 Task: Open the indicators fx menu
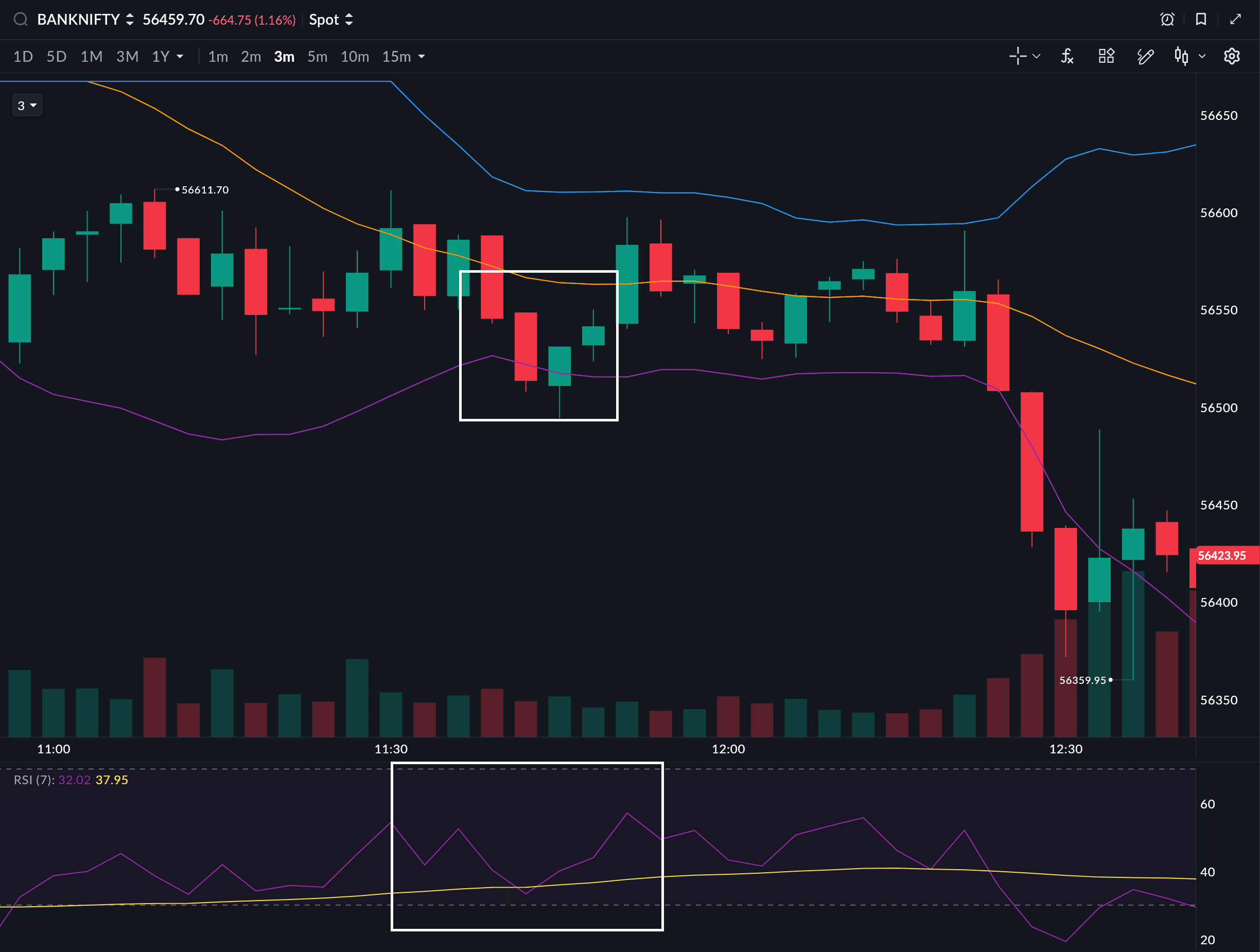[1067, 57]
